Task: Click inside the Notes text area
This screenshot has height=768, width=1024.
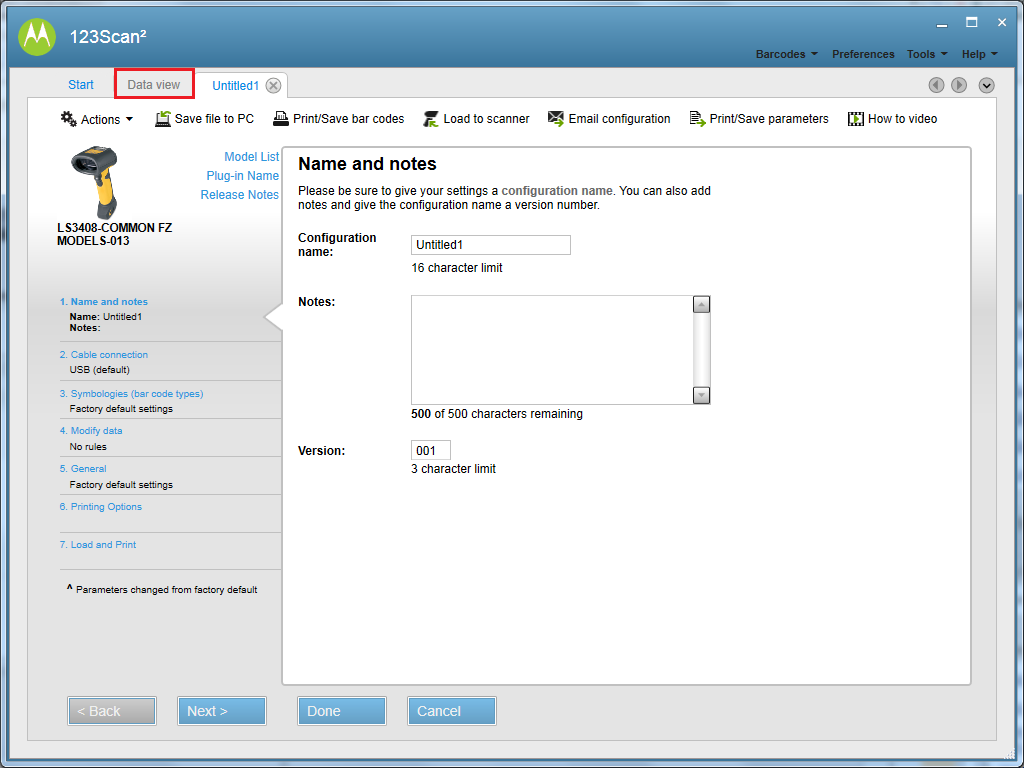Action: (552, 350)
